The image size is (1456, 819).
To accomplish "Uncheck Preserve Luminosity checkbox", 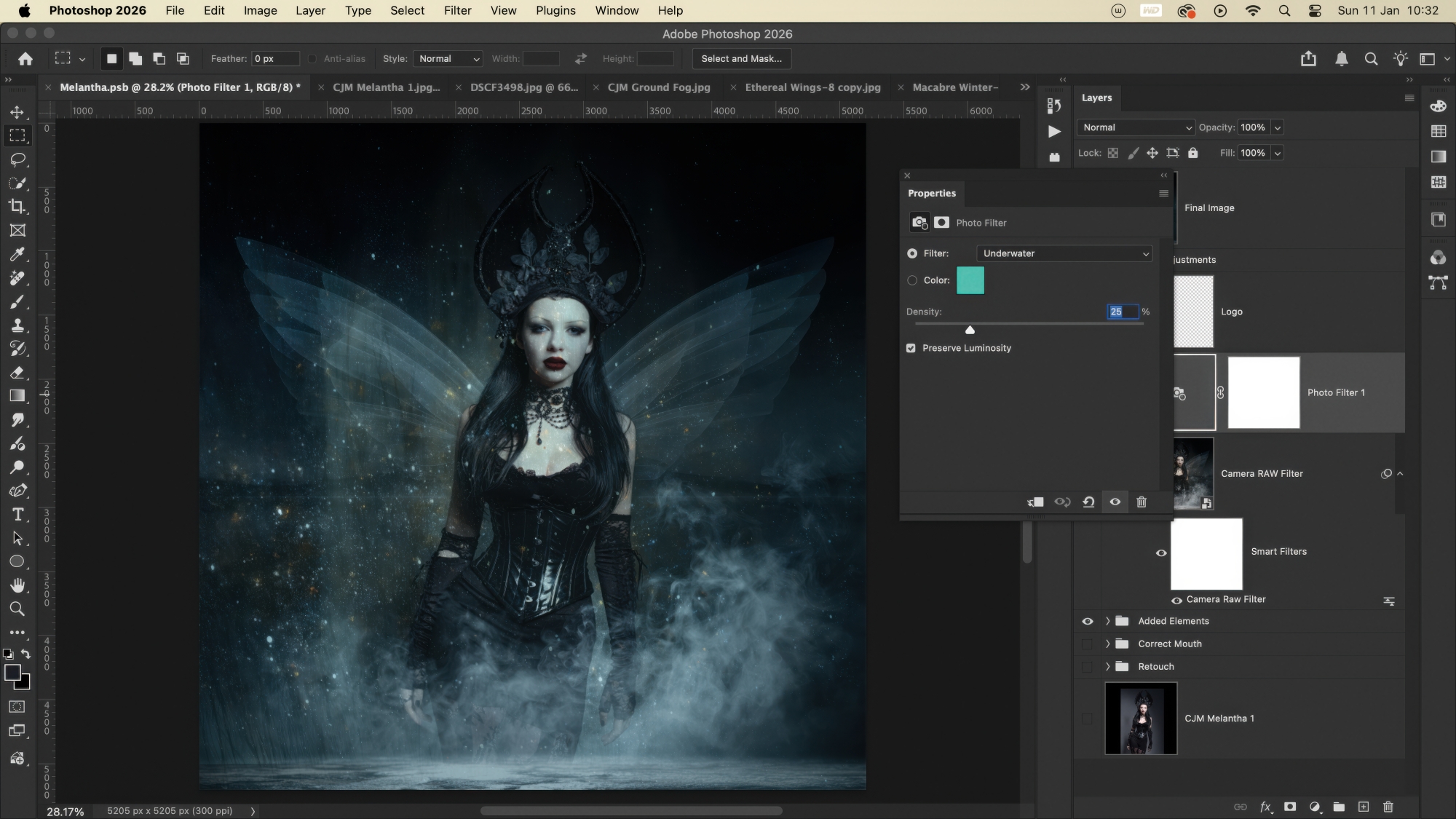I will pyautogui.click(x=911, y=348).
